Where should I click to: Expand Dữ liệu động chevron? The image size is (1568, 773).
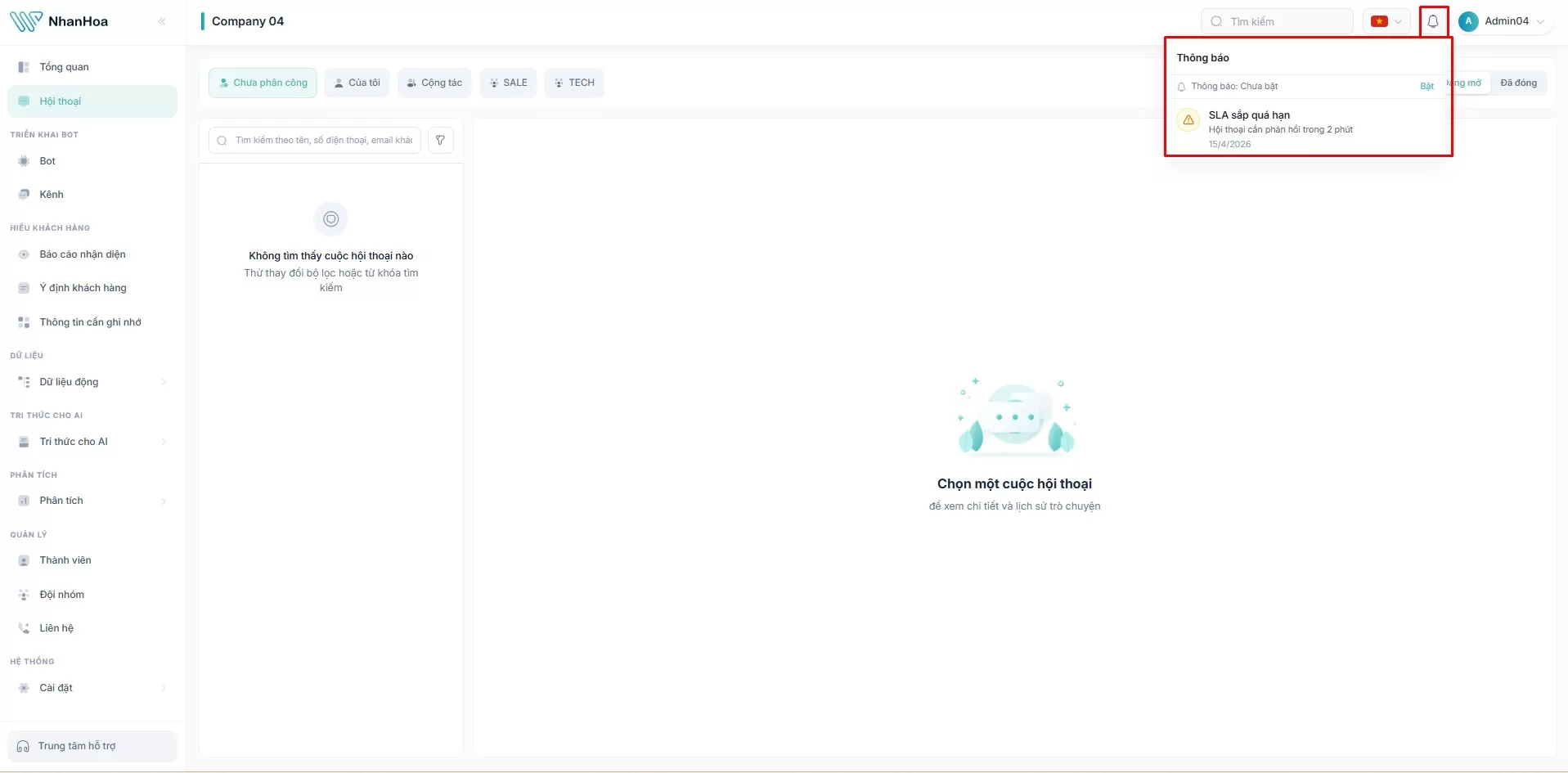pos(164,382)
